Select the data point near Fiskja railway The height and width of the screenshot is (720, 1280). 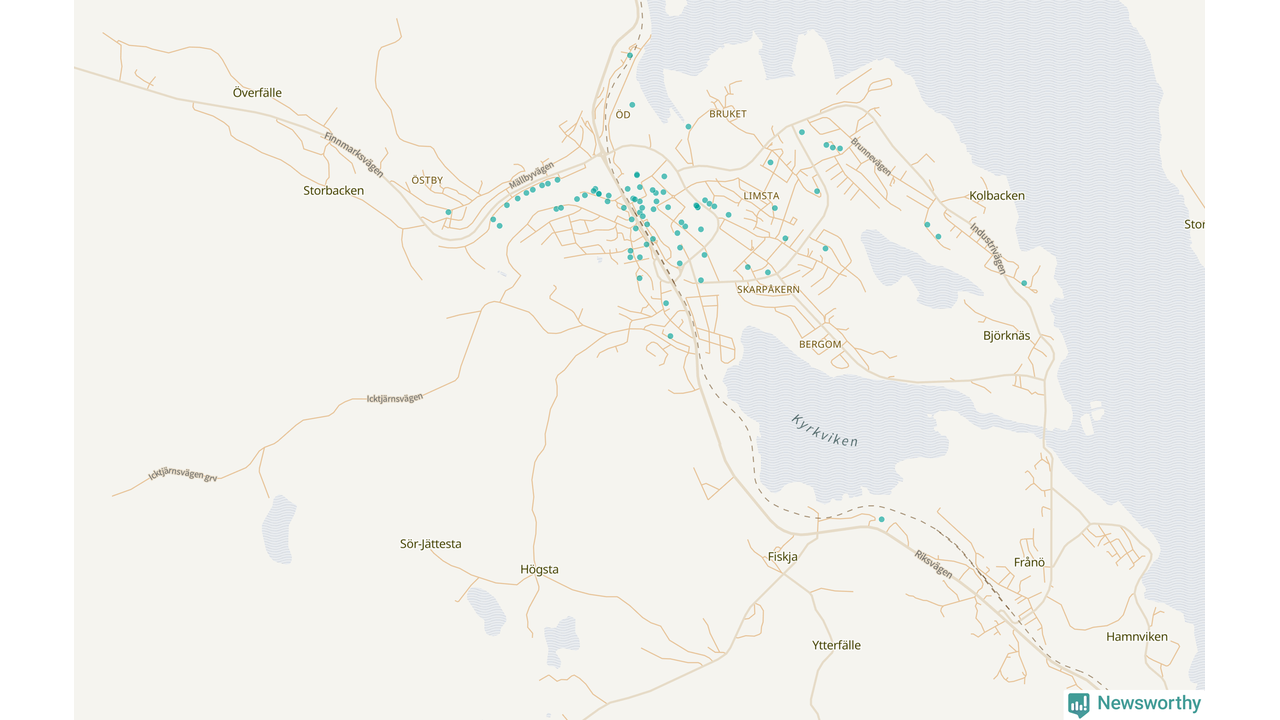click(881, 519)
